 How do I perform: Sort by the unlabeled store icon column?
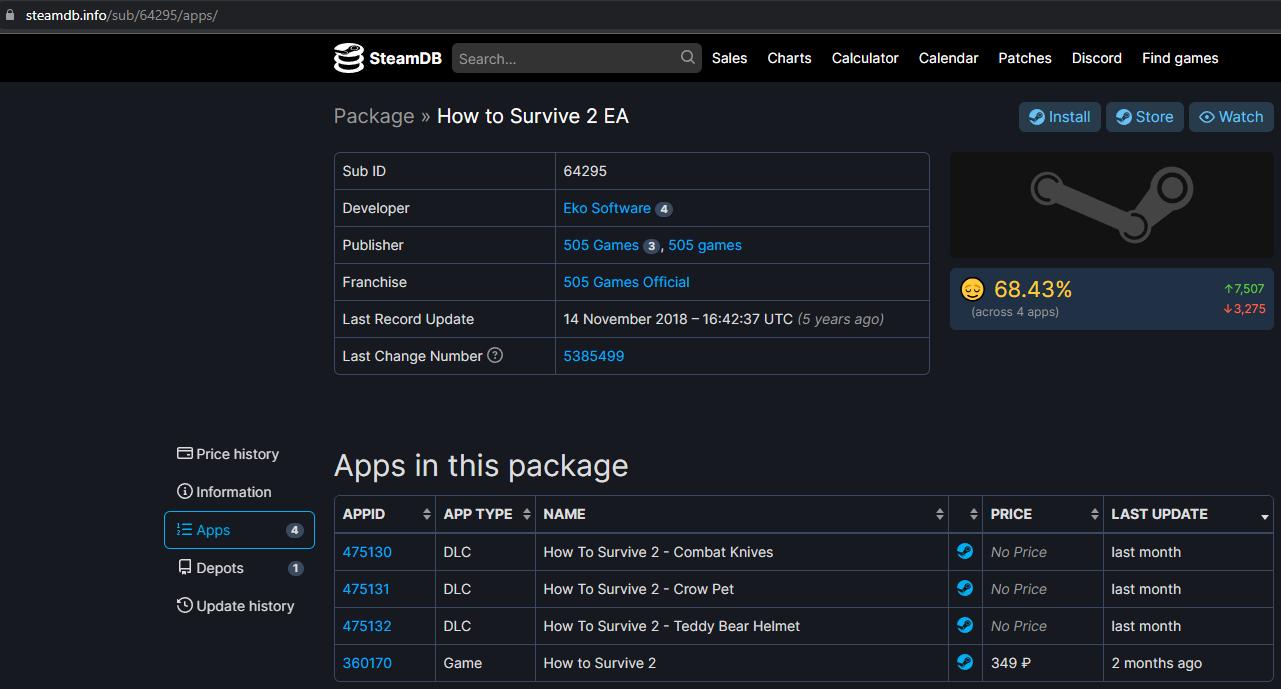point(966,514)
